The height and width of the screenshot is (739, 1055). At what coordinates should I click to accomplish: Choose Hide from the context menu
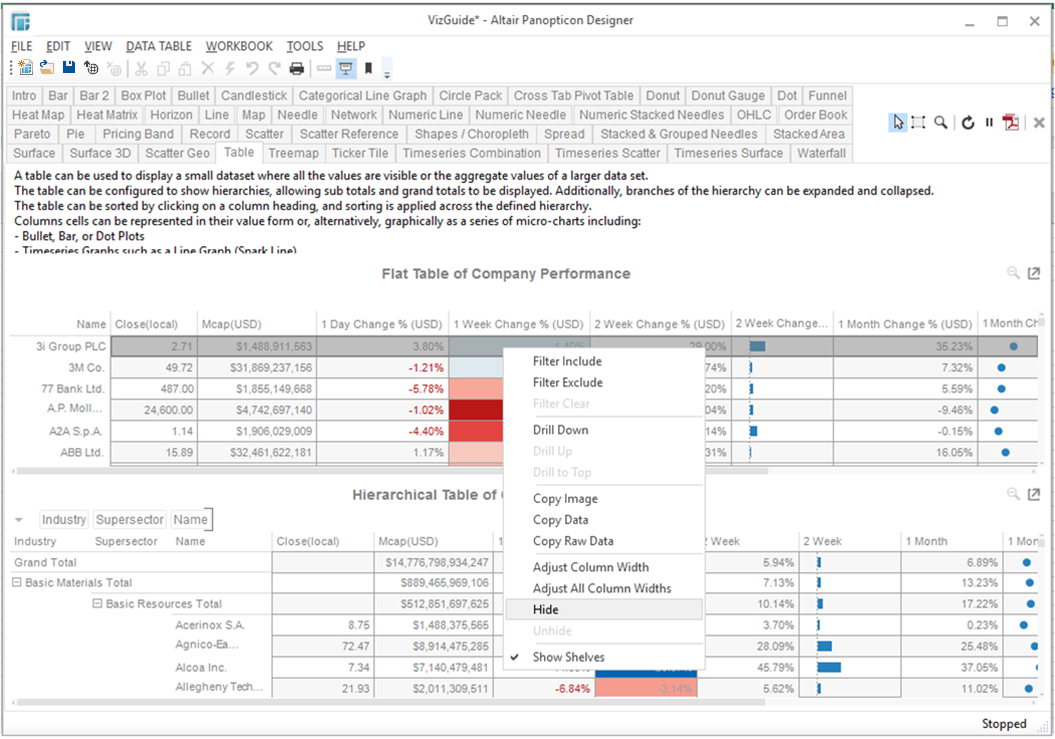click(x=546, y=610)
